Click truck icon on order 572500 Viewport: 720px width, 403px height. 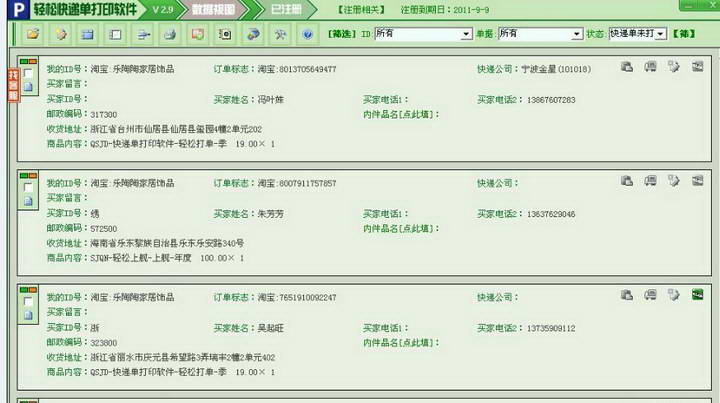(650, 181)
